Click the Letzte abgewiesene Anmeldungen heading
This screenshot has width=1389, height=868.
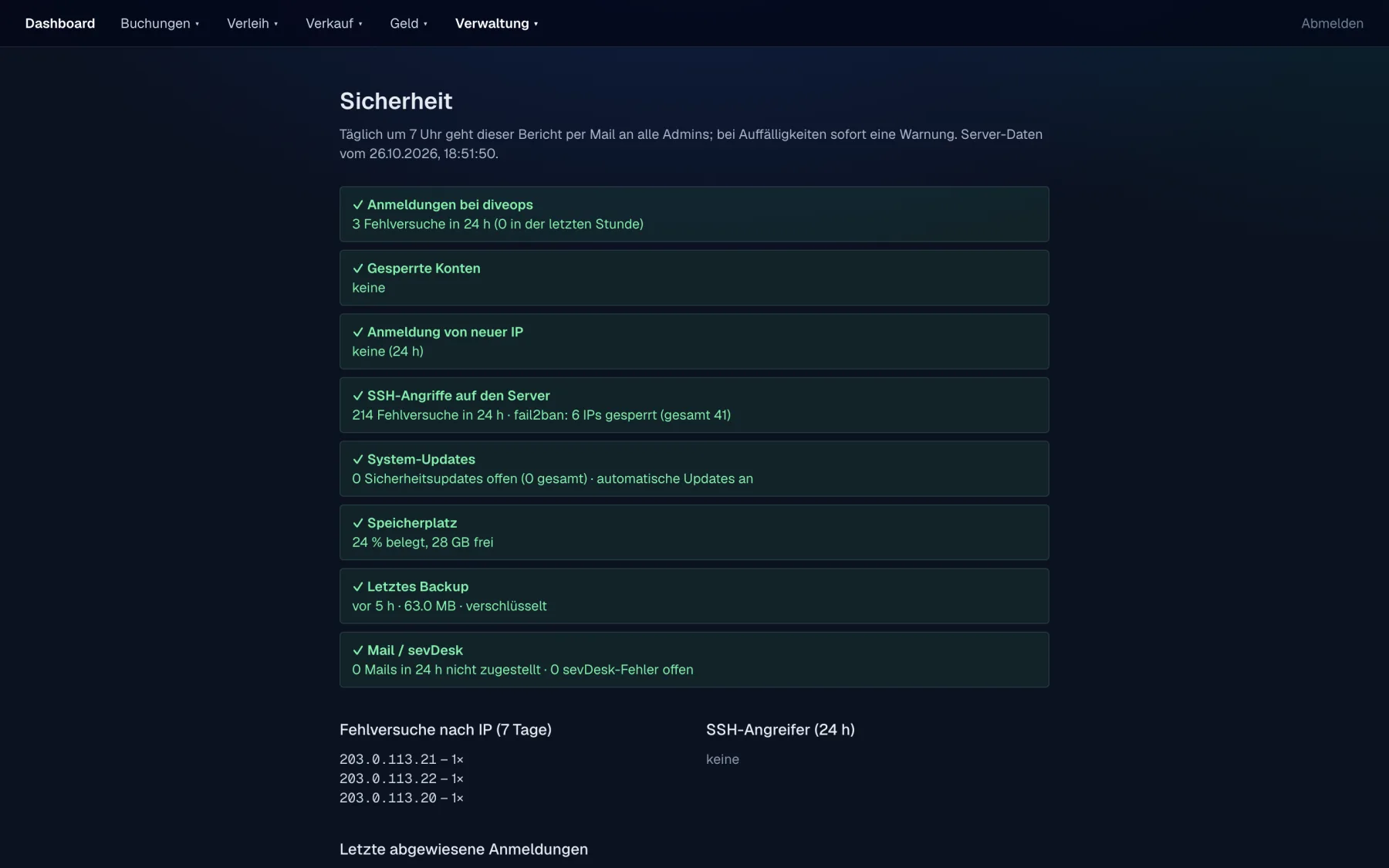[464, 849]
